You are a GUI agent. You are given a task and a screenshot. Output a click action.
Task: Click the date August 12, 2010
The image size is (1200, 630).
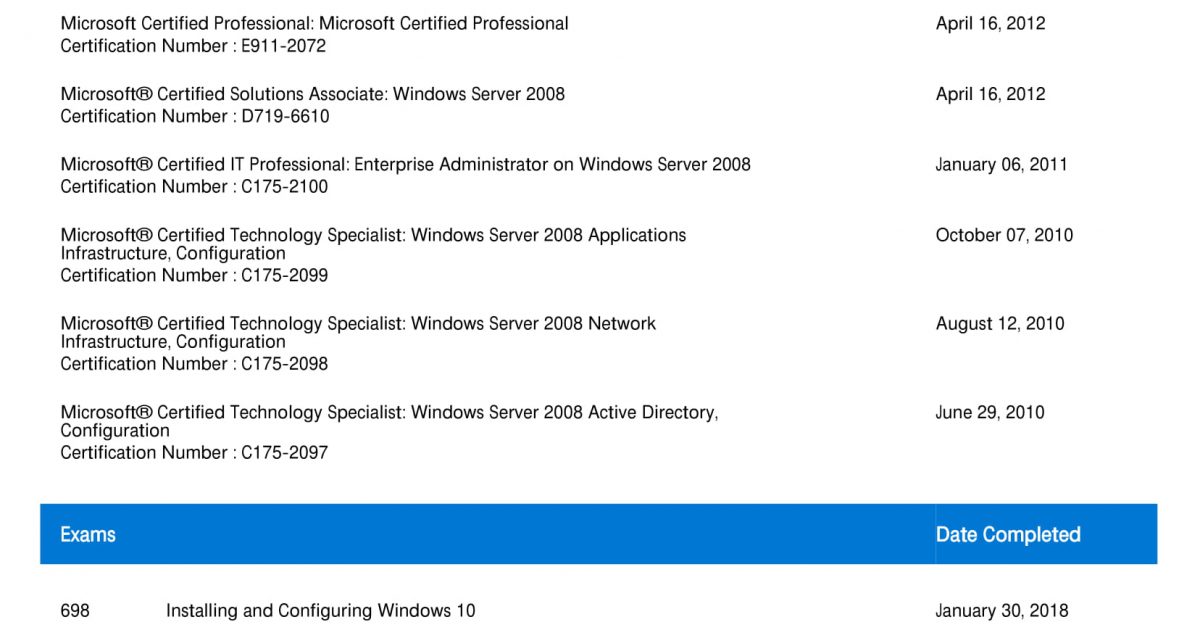1000,323
